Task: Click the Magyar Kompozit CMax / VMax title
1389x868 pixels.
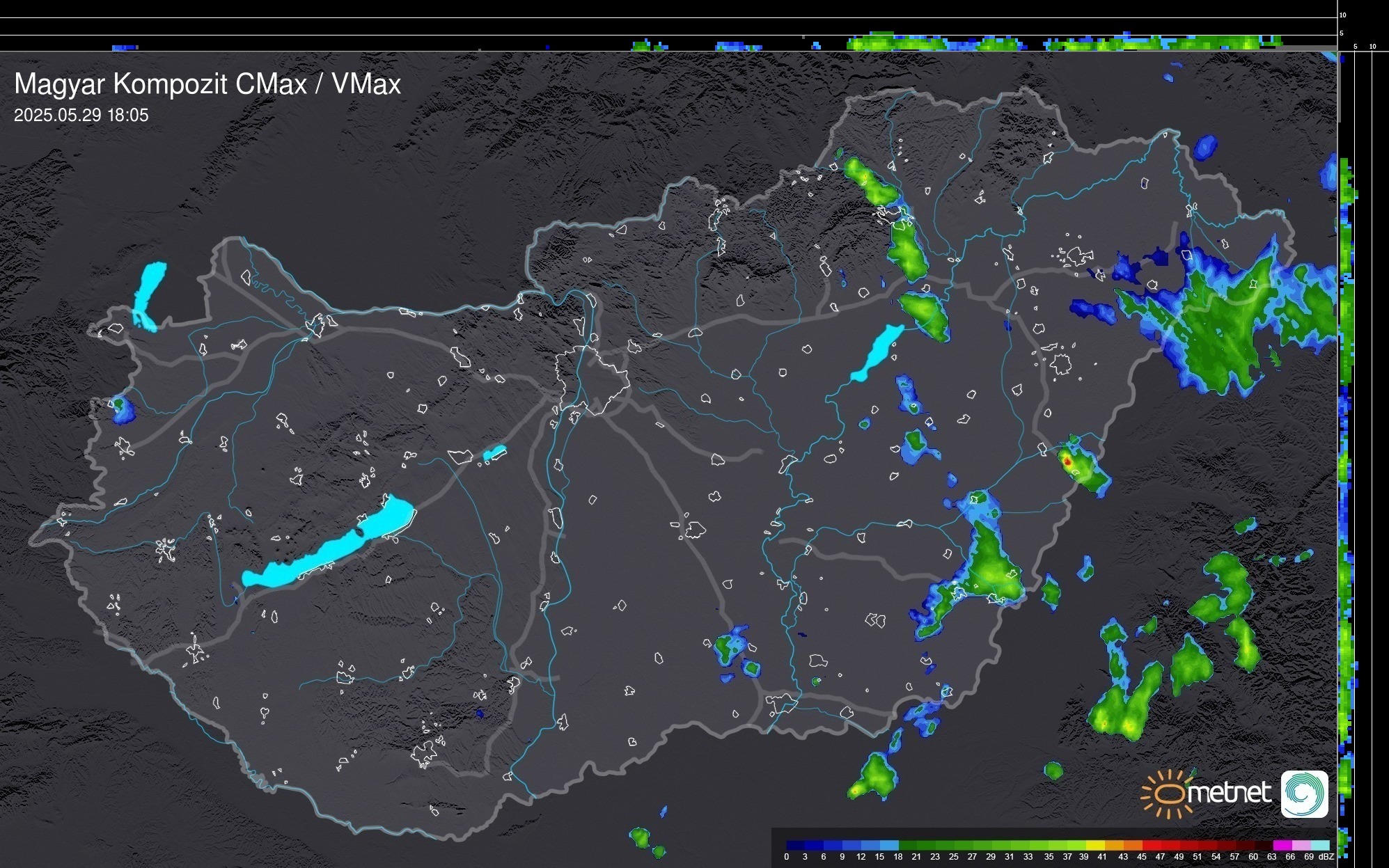Action: (x=207, y=84)
